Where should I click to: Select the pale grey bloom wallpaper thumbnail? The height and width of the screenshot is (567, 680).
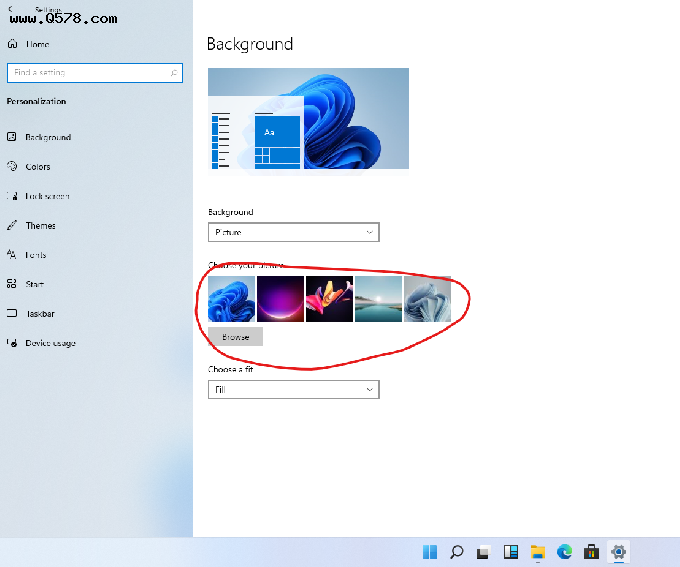(428, 299)
